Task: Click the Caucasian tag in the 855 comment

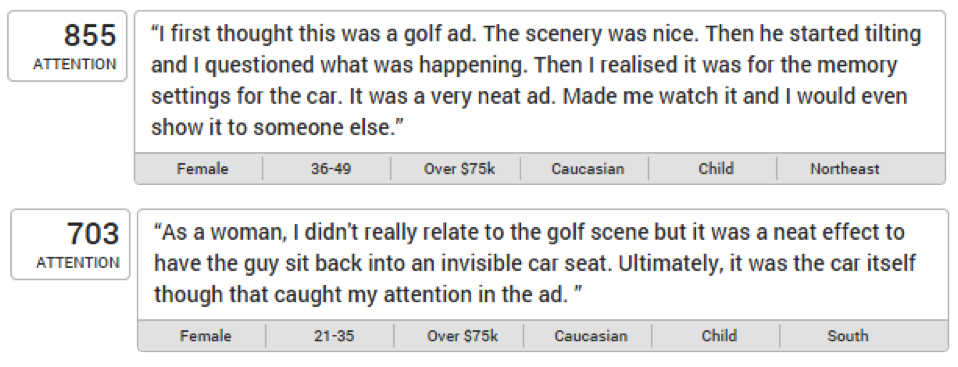Action: [588, 169]
